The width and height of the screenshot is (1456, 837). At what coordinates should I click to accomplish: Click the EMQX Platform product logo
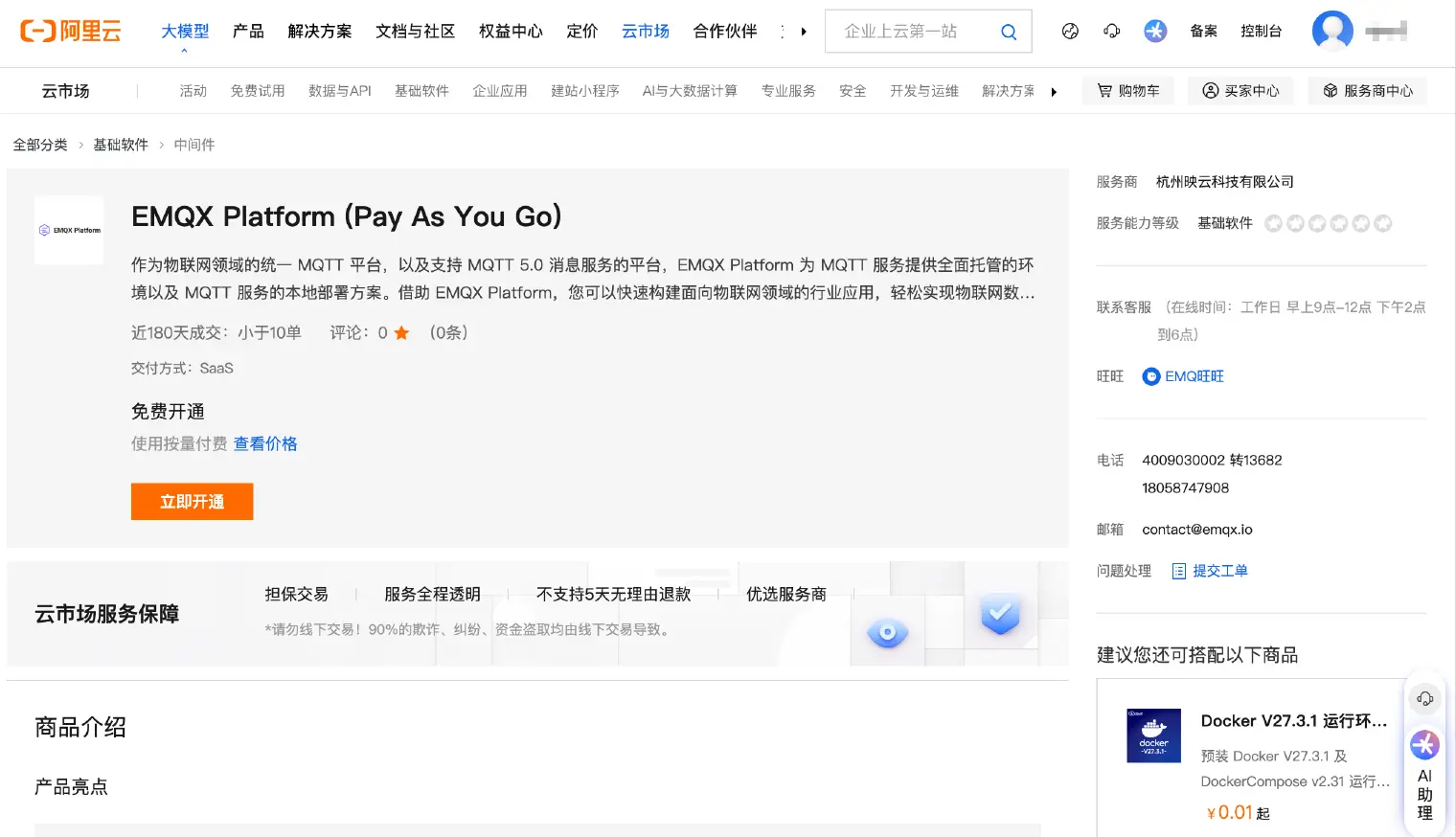click(x=69, y=230)
